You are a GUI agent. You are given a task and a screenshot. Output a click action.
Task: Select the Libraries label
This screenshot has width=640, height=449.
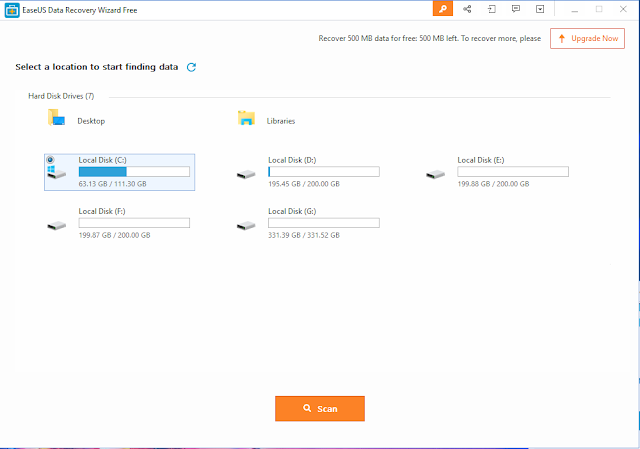click(x=281, y=121)
